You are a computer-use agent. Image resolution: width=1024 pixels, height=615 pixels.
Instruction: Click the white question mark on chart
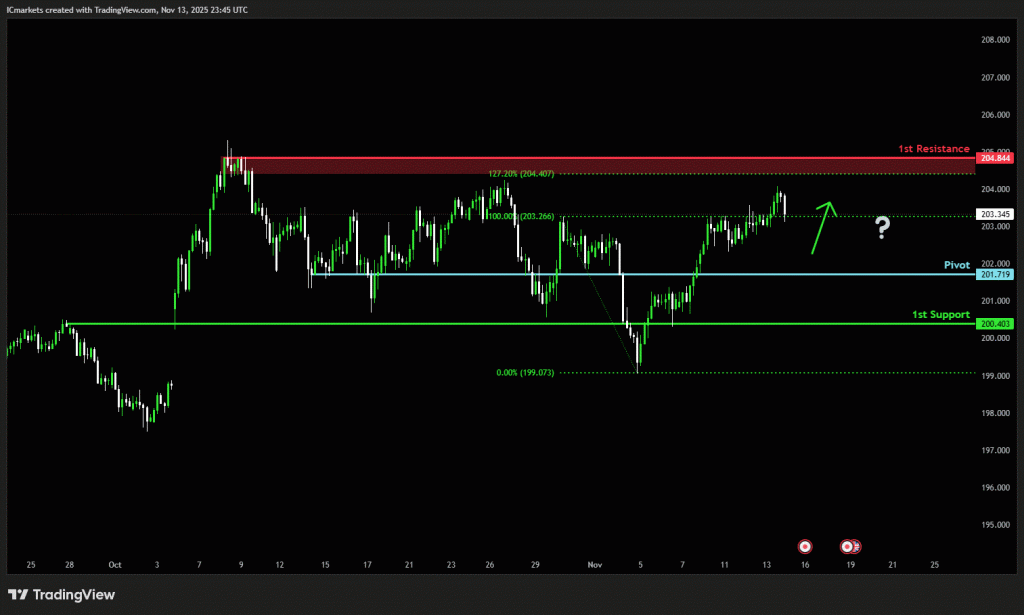coord(881,228)
